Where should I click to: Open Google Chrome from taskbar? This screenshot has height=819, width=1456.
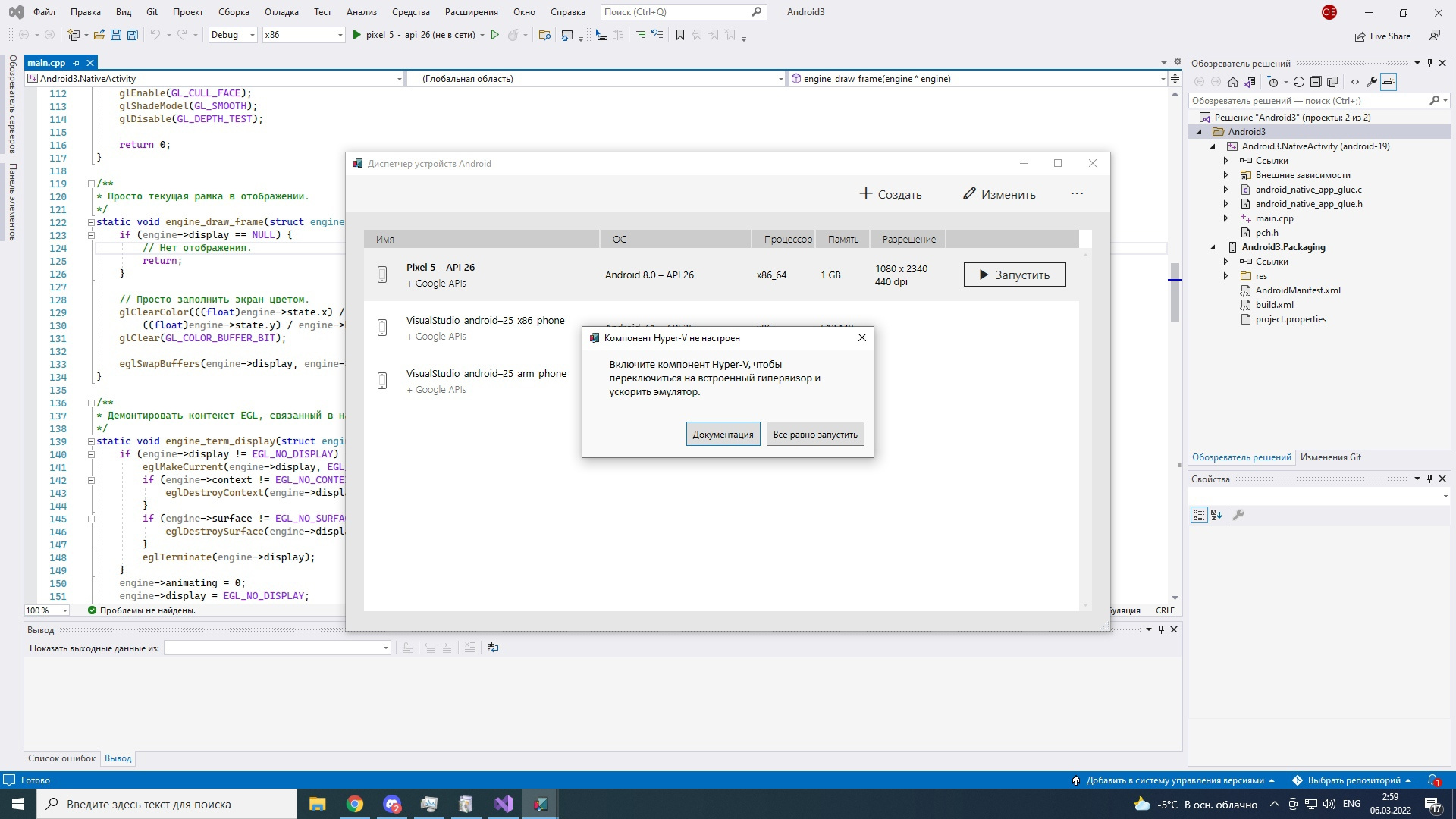[355, 804]
